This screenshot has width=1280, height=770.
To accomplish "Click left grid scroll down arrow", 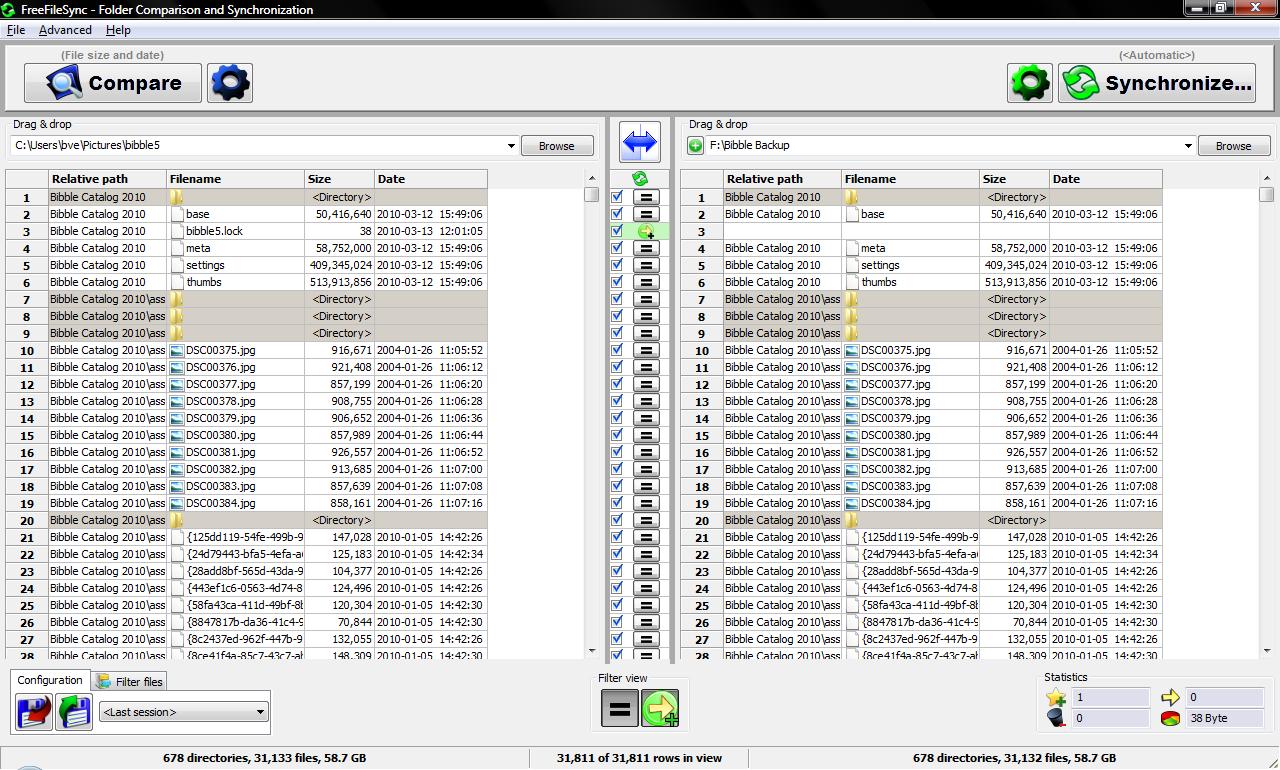I will click(592, 651).
